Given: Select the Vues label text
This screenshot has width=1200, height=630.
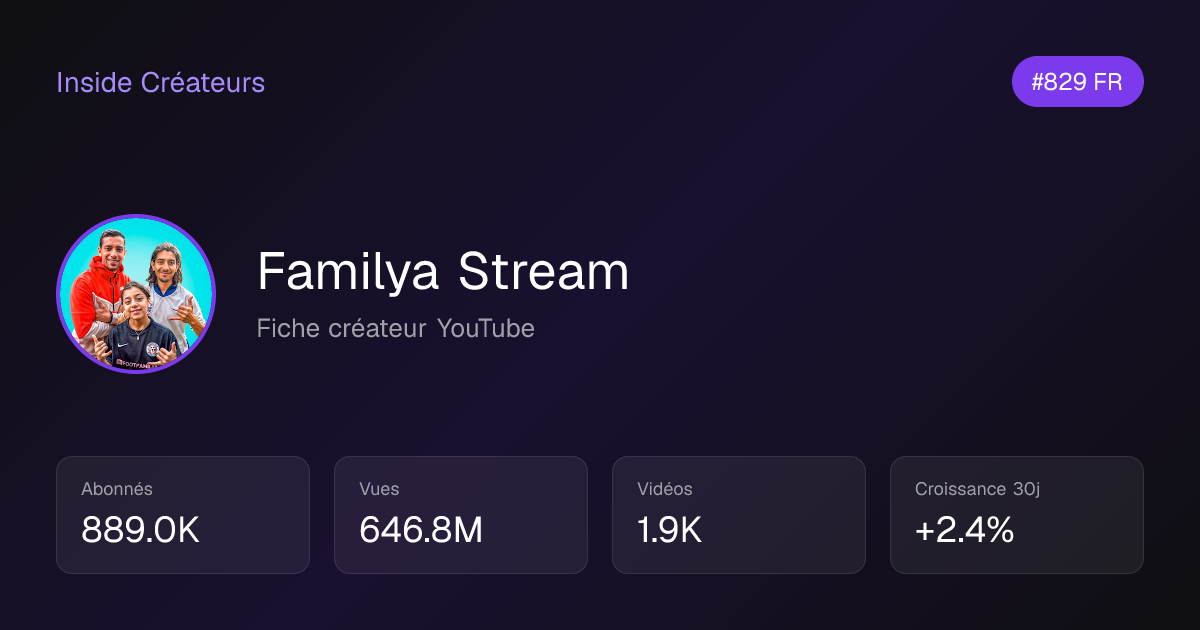Looking at the screenshot, I should (x=379, y=489).
